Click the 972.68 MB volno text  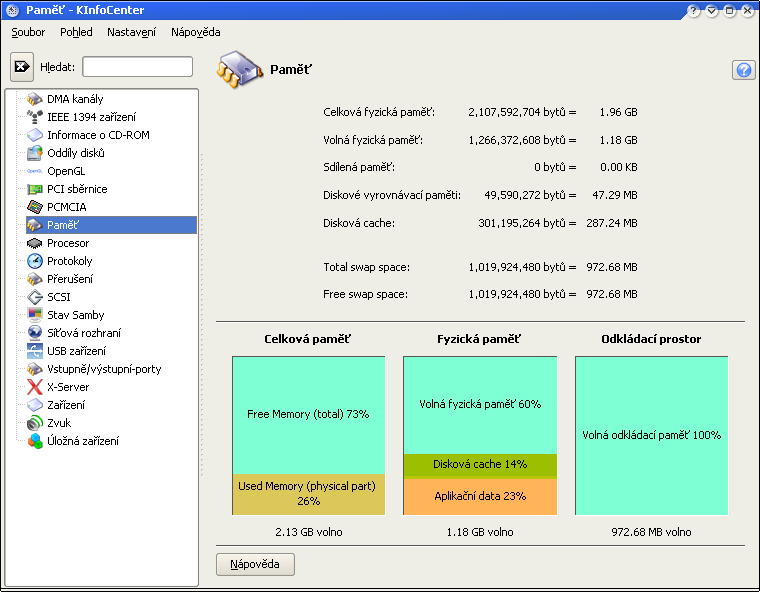click(x=651, y=532)
